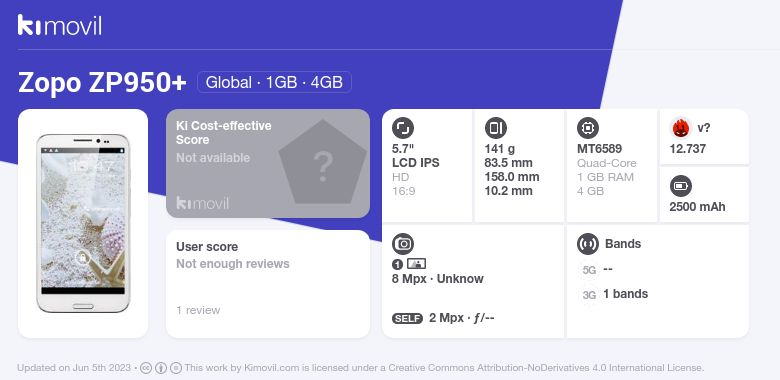Click the pentagon question mark score
780x380 pixels.
point(323,162)
